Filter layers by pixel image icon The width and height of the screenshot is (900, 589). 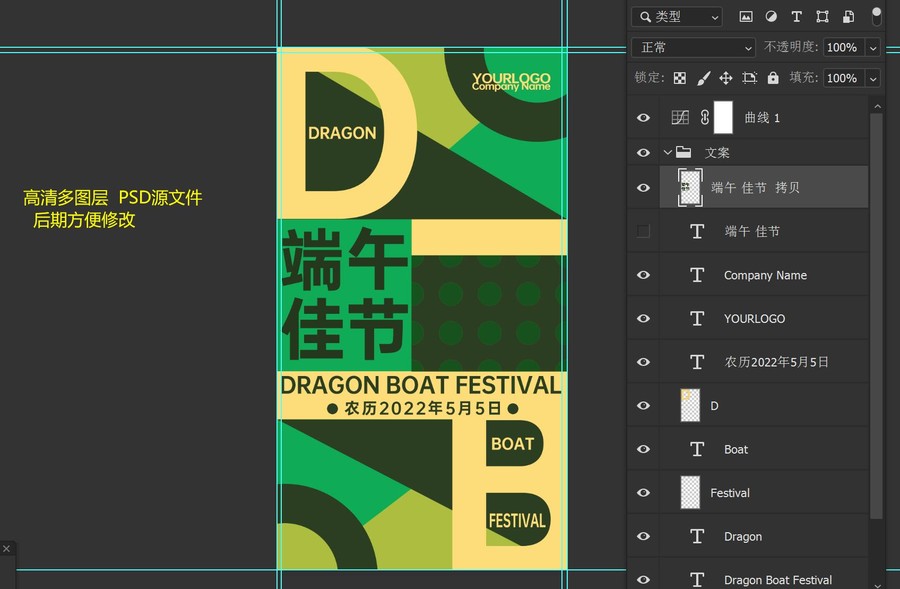(746, 17)
